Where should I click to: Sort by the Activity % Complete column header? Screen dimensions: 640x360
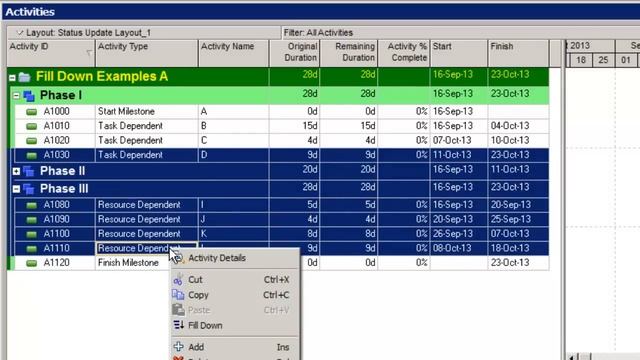pos(404,53)
